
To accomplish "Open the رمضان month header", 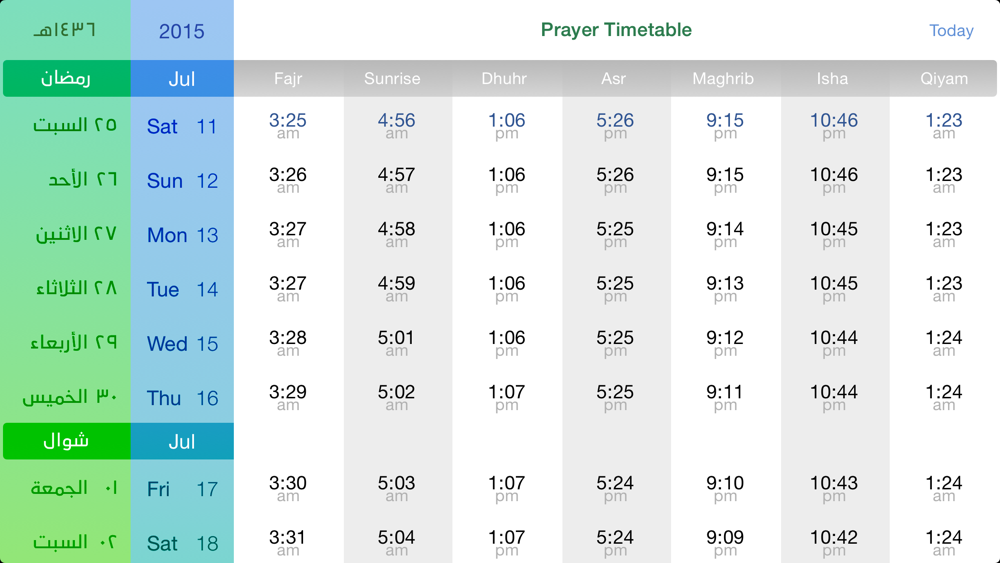I will coord(66,78).
